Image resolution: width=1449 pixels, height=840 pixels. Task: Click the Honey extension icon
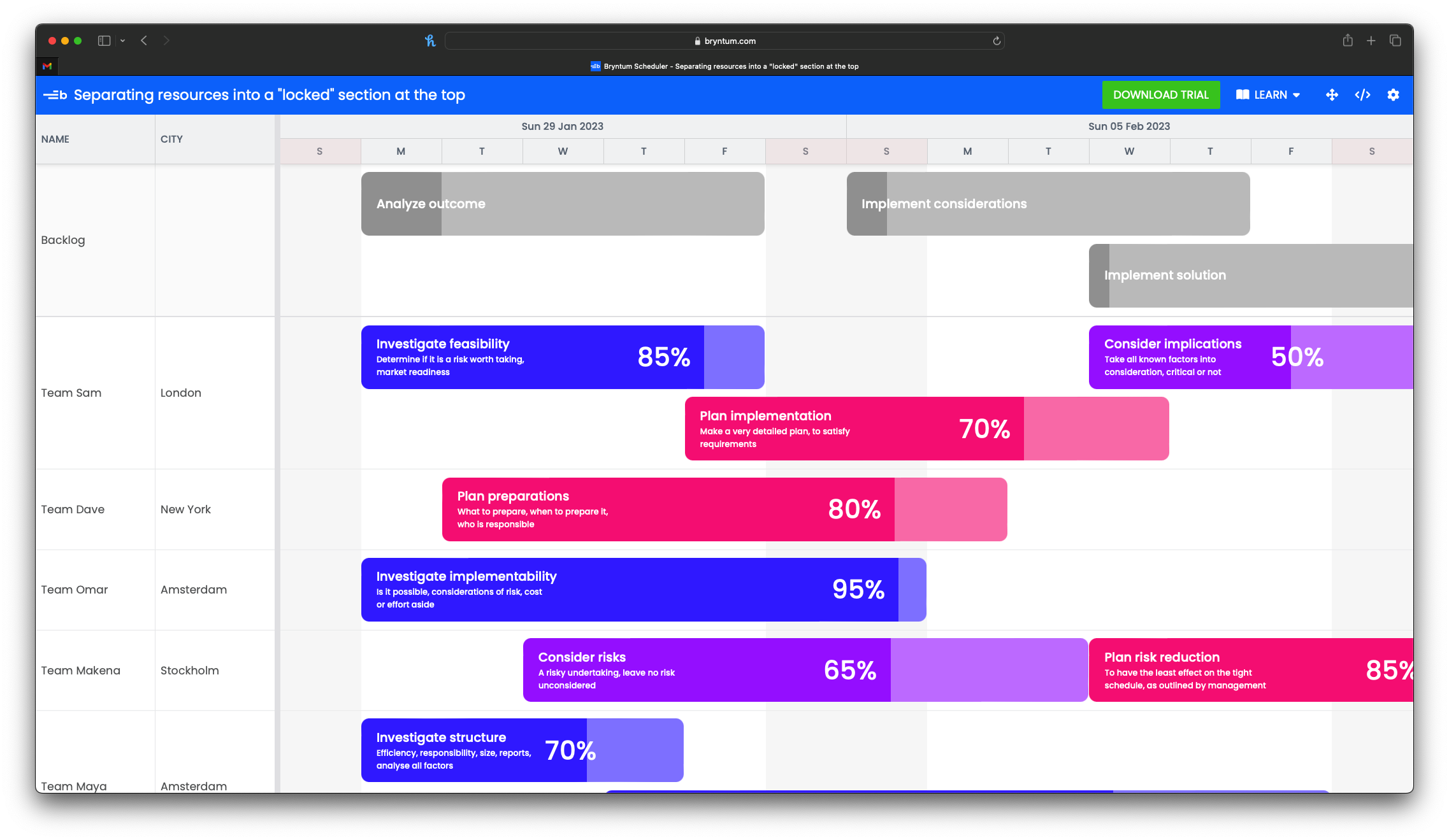point(430,41)
